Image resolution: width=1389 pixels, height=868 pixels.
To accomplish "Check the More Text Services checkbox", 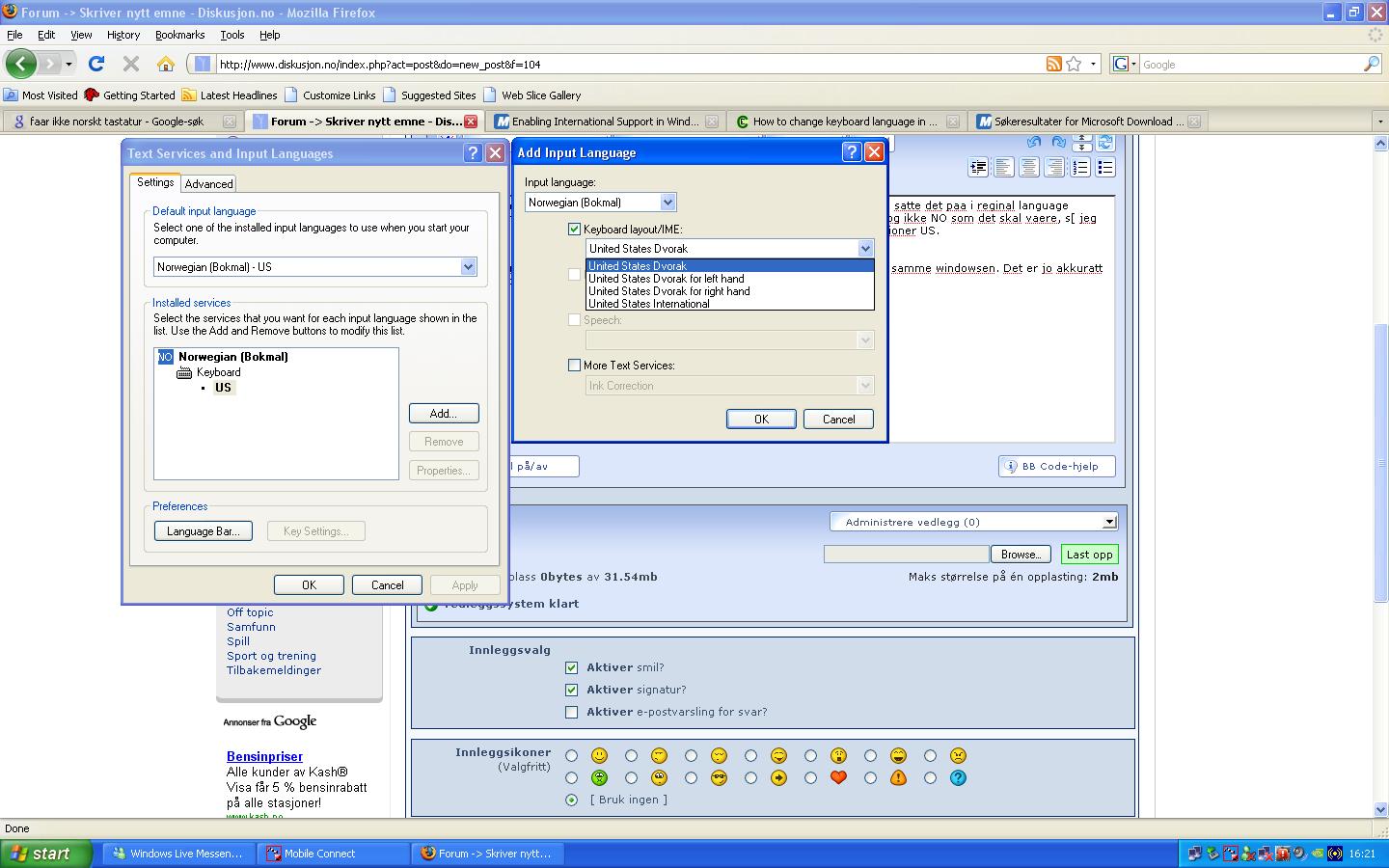I will pos(575,366).
